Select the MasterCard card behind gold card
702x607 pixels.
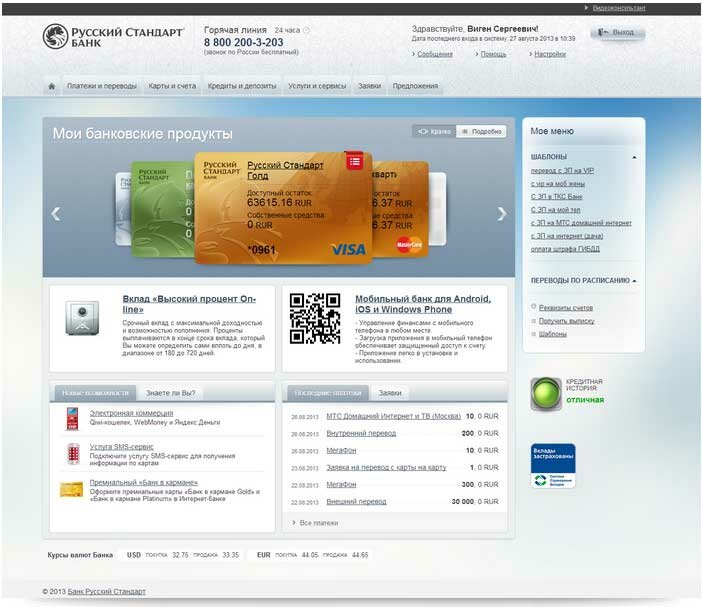tap(400, 209)
